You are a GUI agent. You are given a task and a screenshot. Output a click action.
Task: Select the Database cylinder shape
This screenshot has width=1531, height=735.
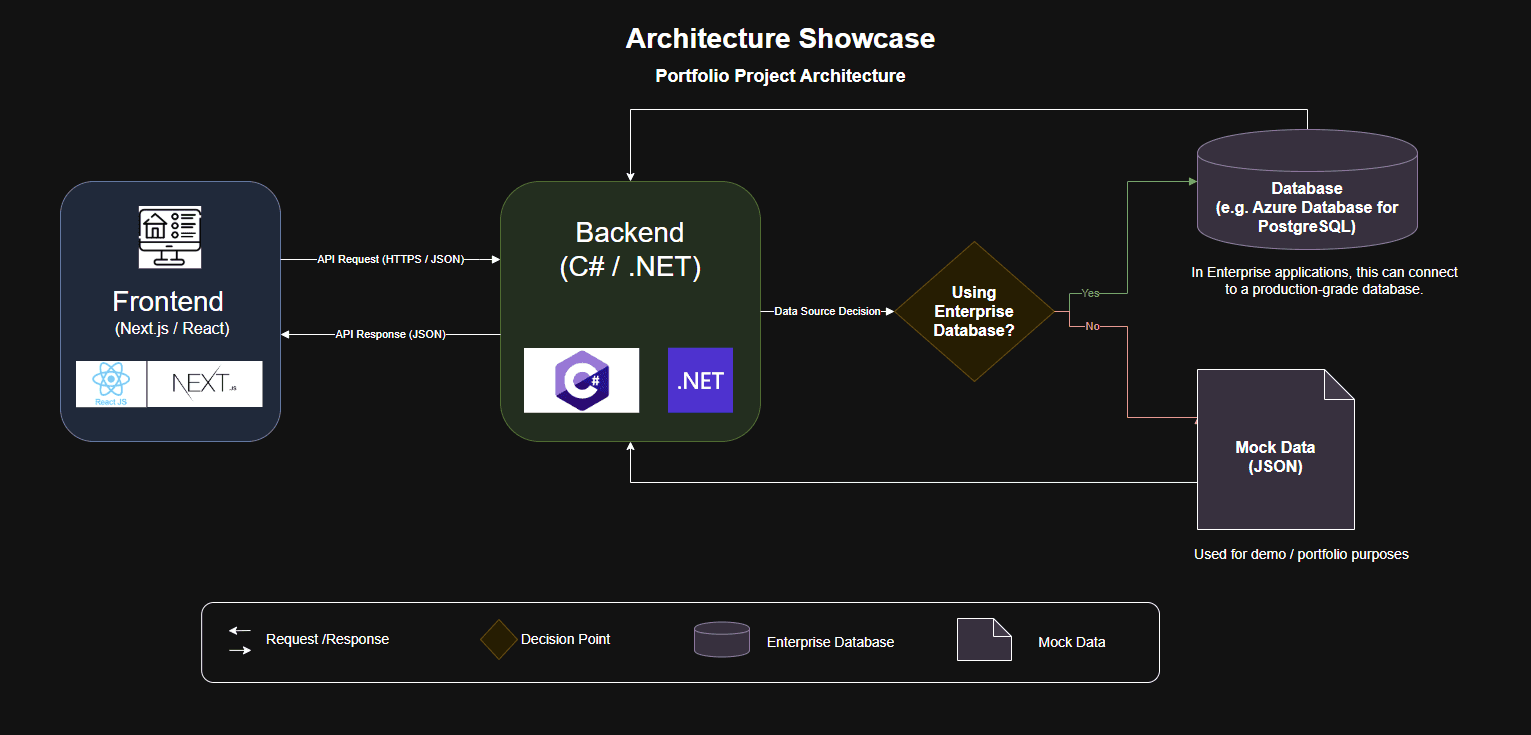coord(1307,188)
